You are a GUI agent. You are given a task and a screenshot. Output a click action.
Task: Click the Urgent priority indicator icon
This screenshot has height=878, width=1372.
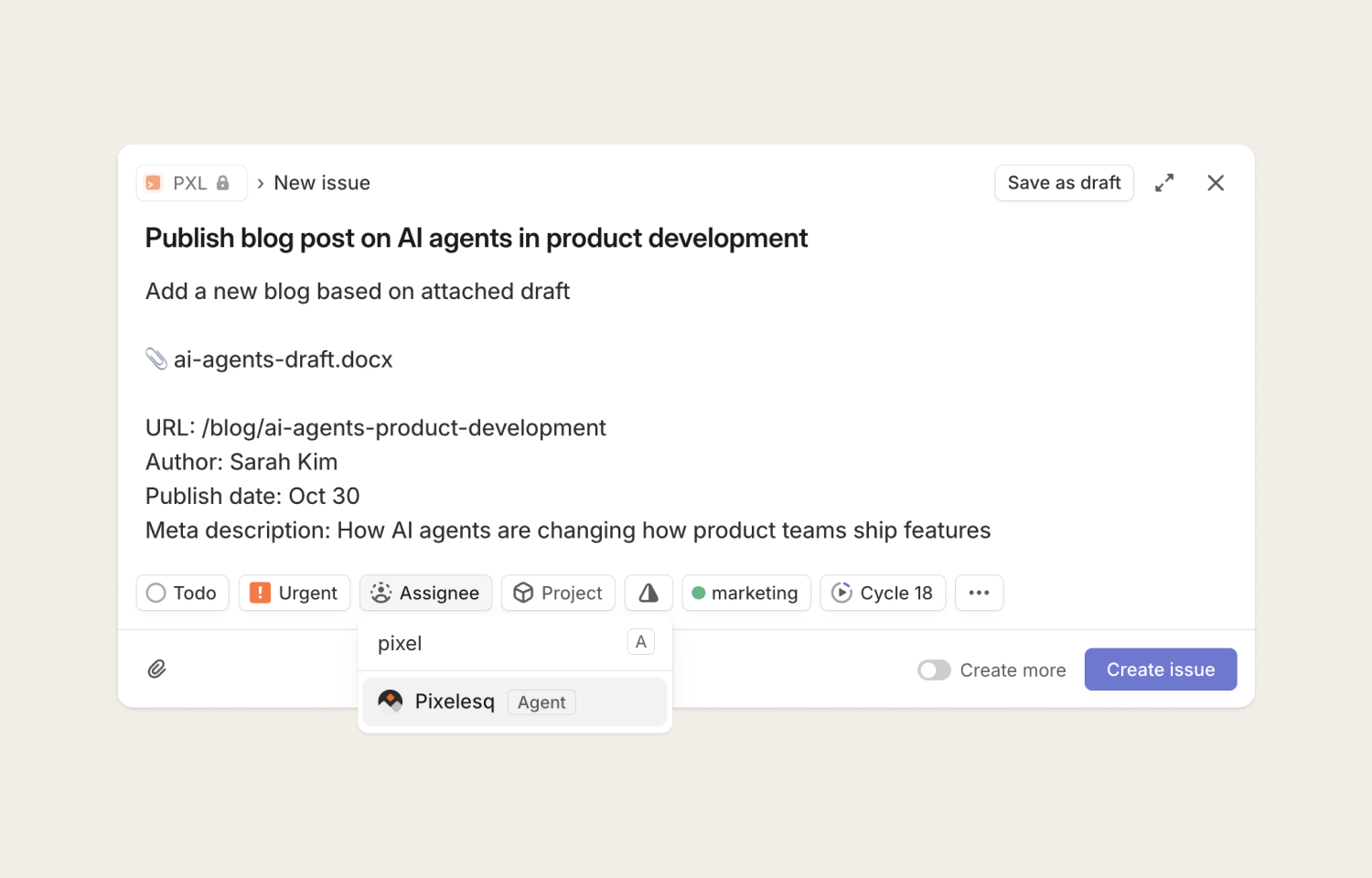[260, 593]
